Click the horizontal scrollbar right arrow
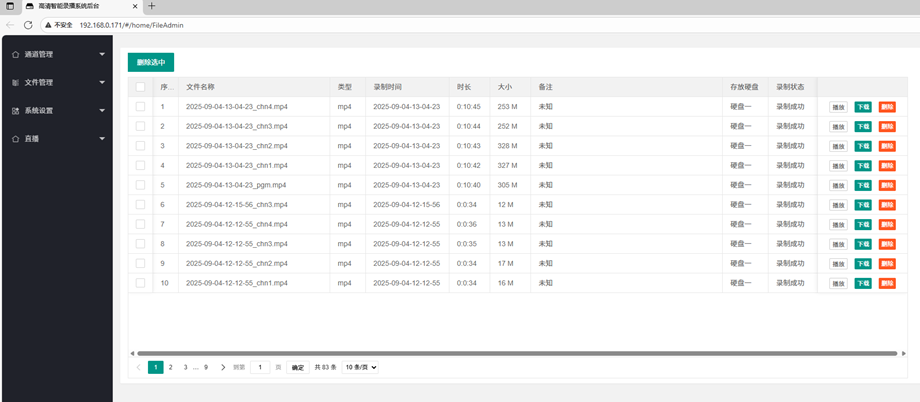 click(x=904, y=353)
